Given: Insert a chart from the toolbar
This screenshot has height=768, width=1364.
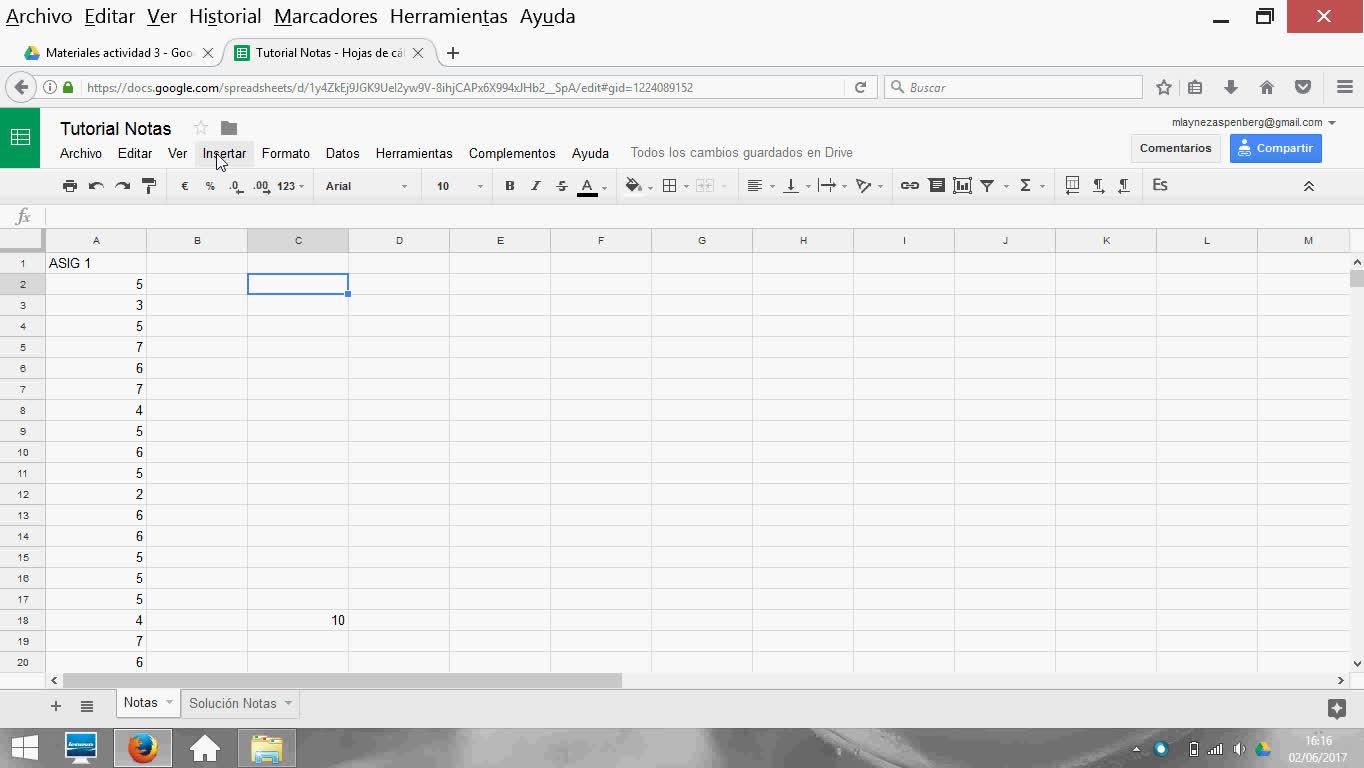Looking at the screenshot, I should 962,186.
